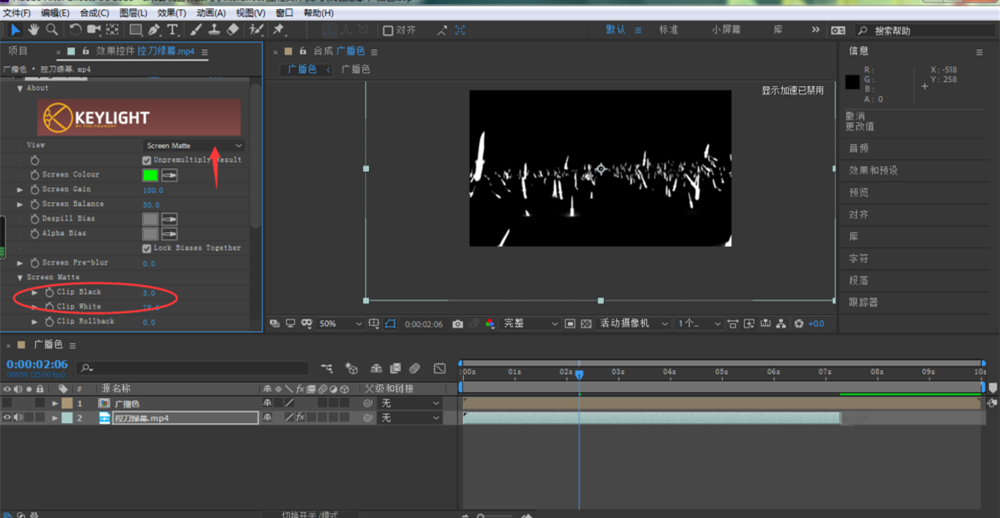Pick the Pen tool
Viewport: 1000px width, 518px height.
click(x=154, y=30)
